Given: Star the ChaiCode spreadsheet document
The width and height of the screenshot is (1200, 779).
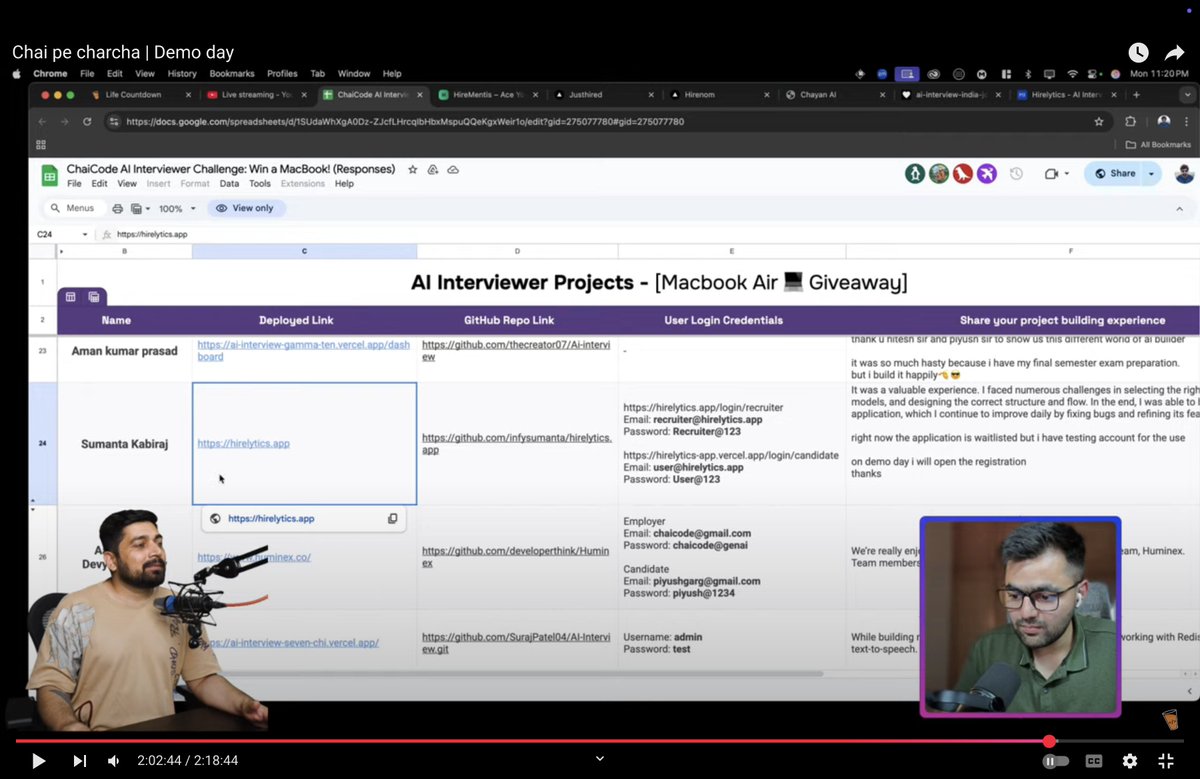Looking at the screenshot, I should click(x=413, y=170).
